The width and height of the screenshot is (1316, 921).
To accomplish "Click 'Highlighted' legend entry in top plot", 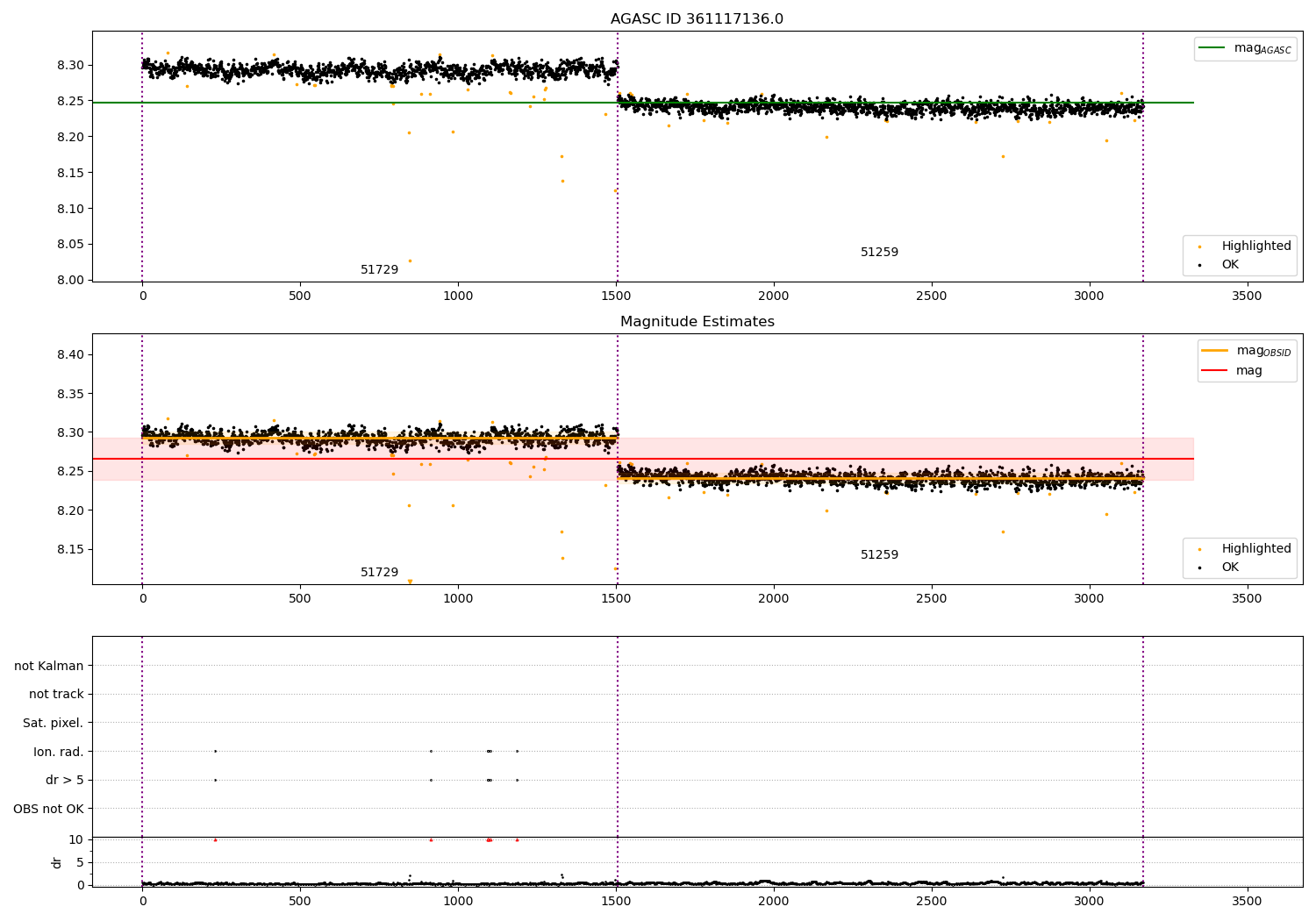I will [x=1256, y=246].
